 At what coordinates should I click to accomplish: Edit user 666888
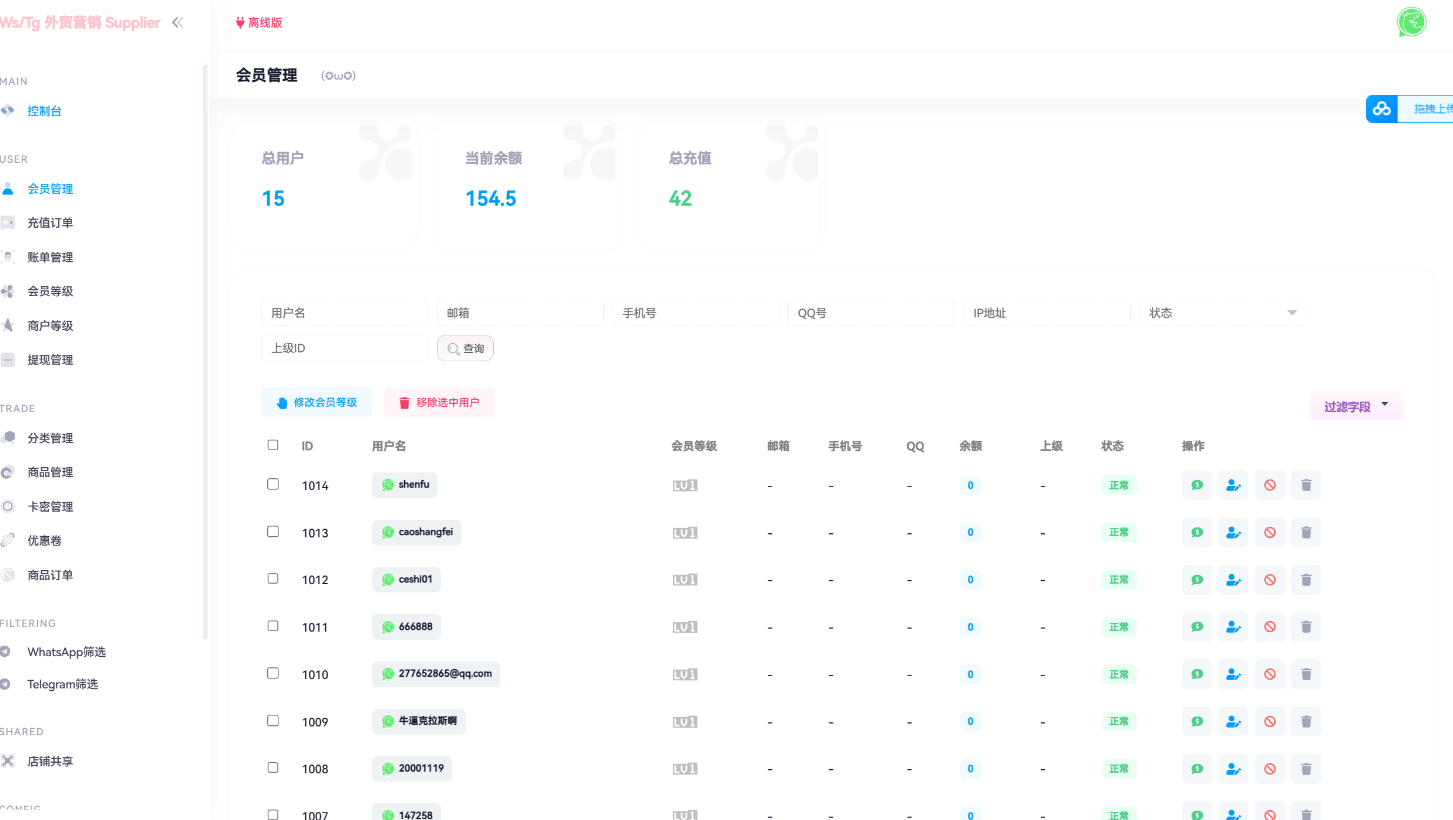pos(1233,627)
